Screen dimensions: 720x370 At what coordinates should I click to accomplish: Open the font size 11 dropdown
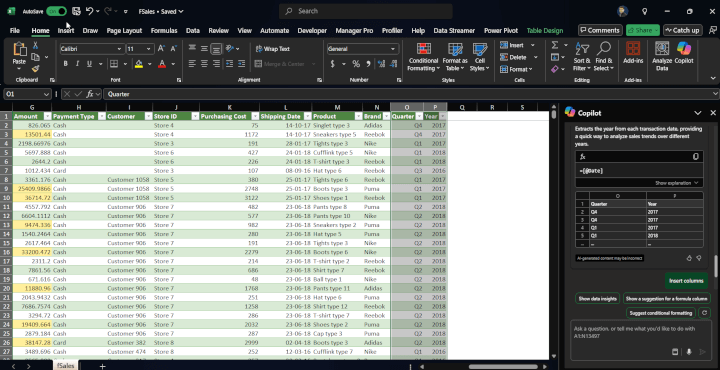(x=149, y=49)
